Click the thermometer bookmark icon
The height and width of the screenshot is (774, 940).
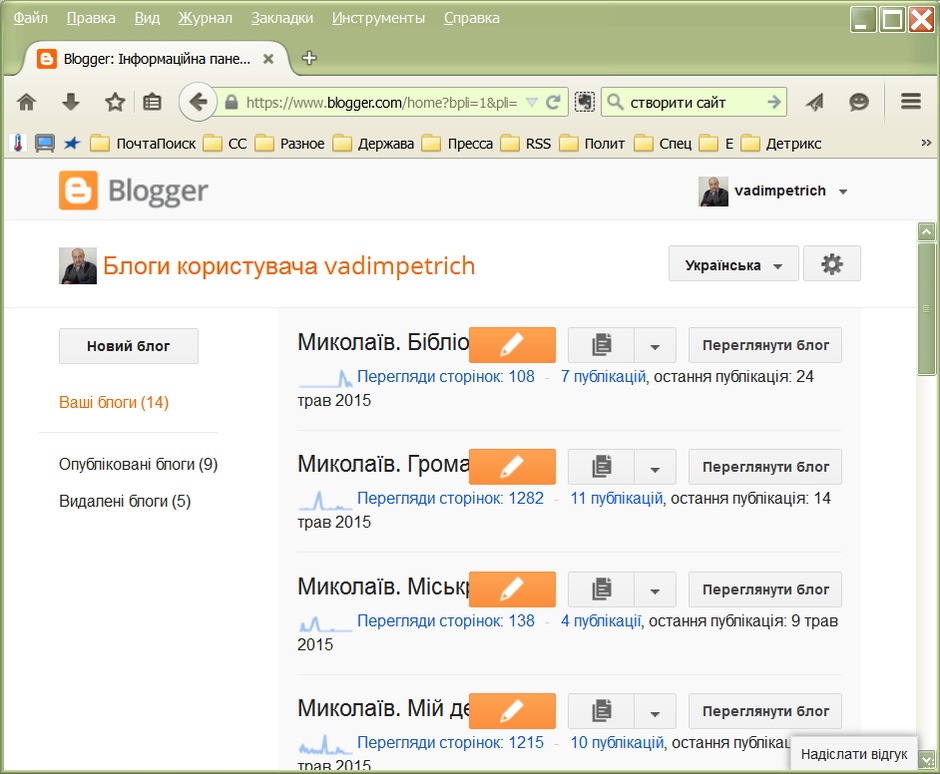[18, 144]
